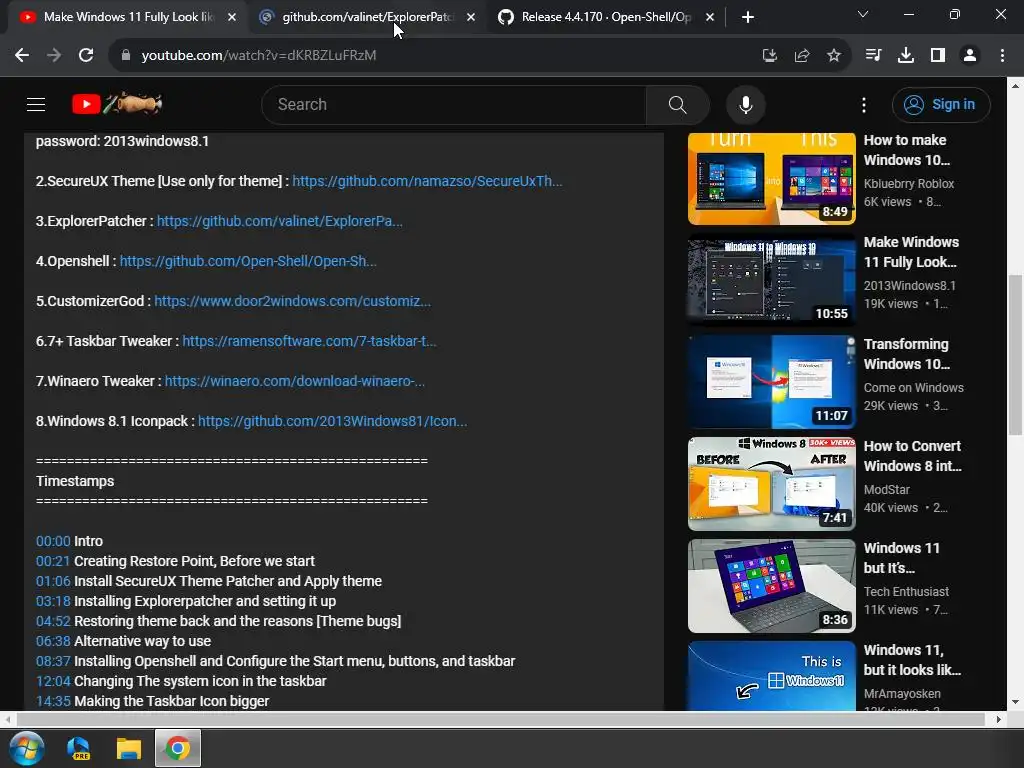1024x768 pixels.
Task: Click the vertical page scrollbar thumb
Action: point(1016,355)
